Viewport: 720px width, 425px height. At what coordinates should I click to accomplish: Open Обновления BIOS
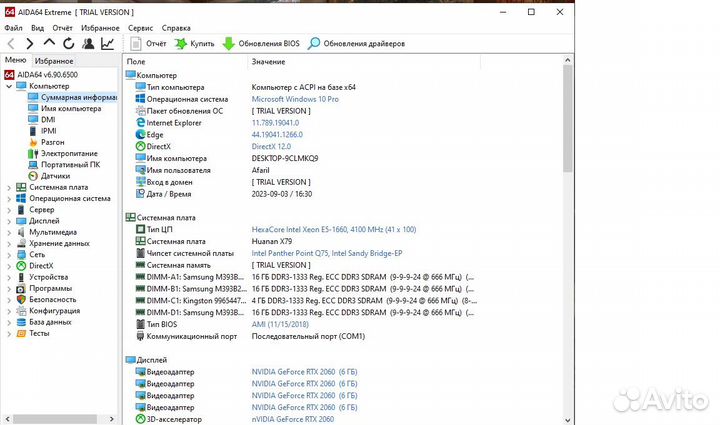[261, 44]
